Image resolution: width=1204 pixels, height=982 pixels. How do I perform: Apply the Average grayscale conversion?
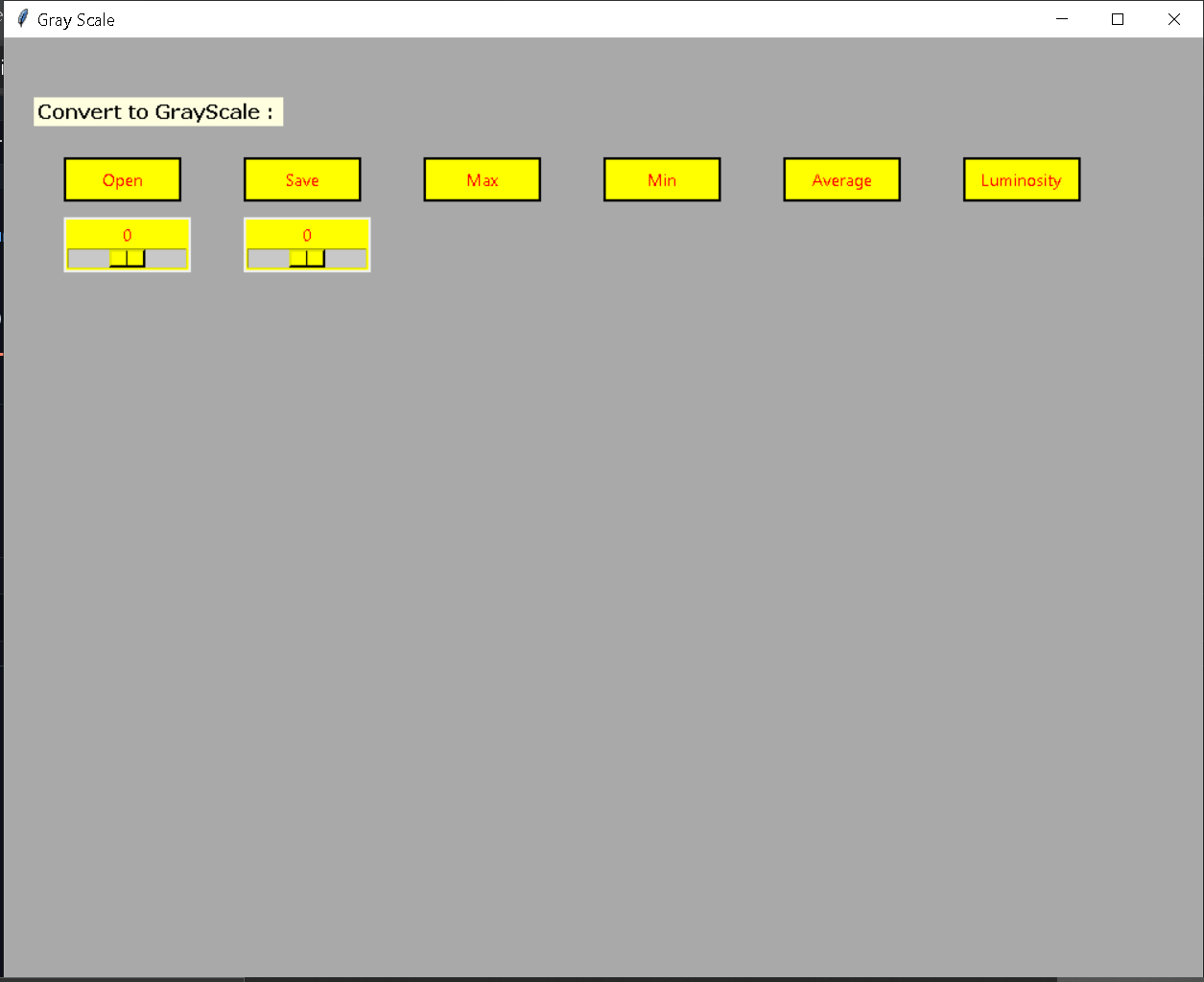click(841, 179)
